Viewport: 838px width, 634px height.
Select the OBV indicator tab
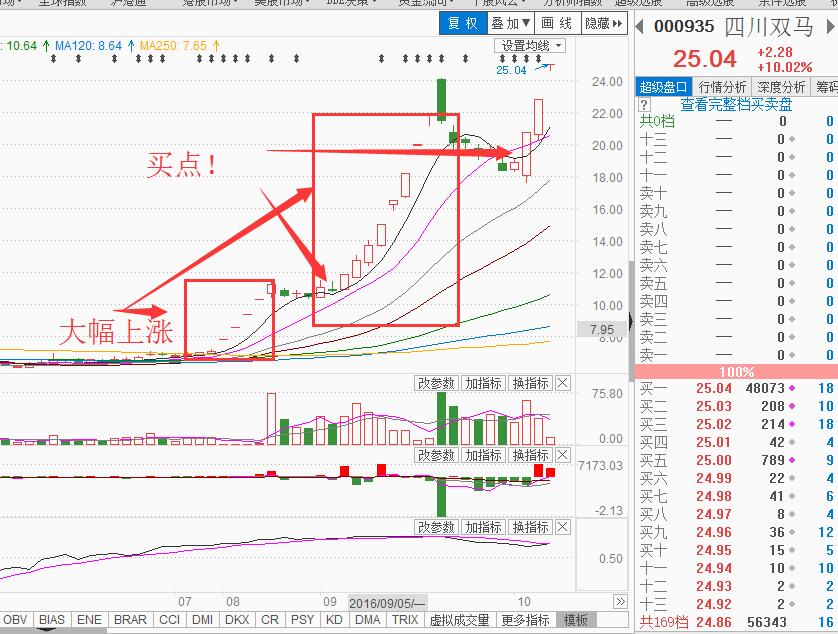[x=15, y=620]
